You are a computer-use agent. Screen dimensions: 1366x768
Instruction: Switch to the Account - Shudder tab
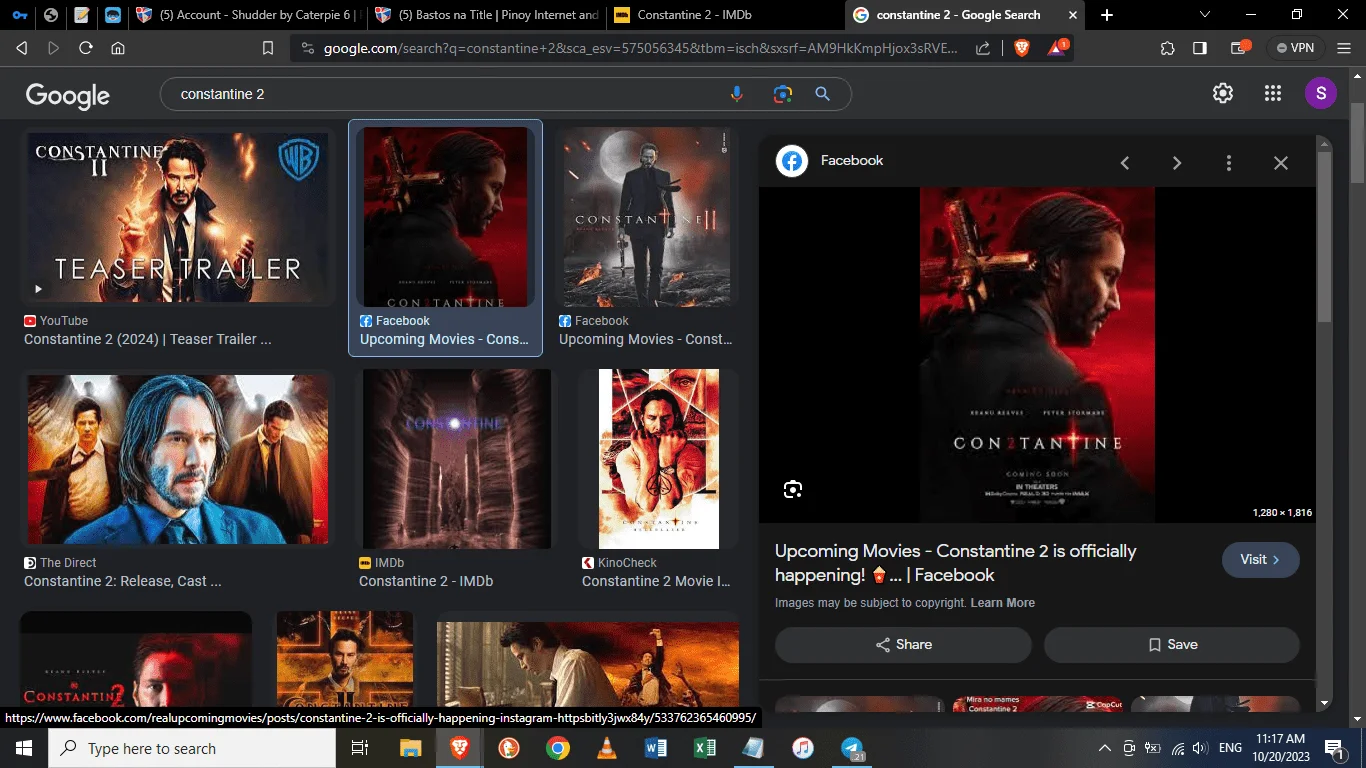tap(248, 15)
